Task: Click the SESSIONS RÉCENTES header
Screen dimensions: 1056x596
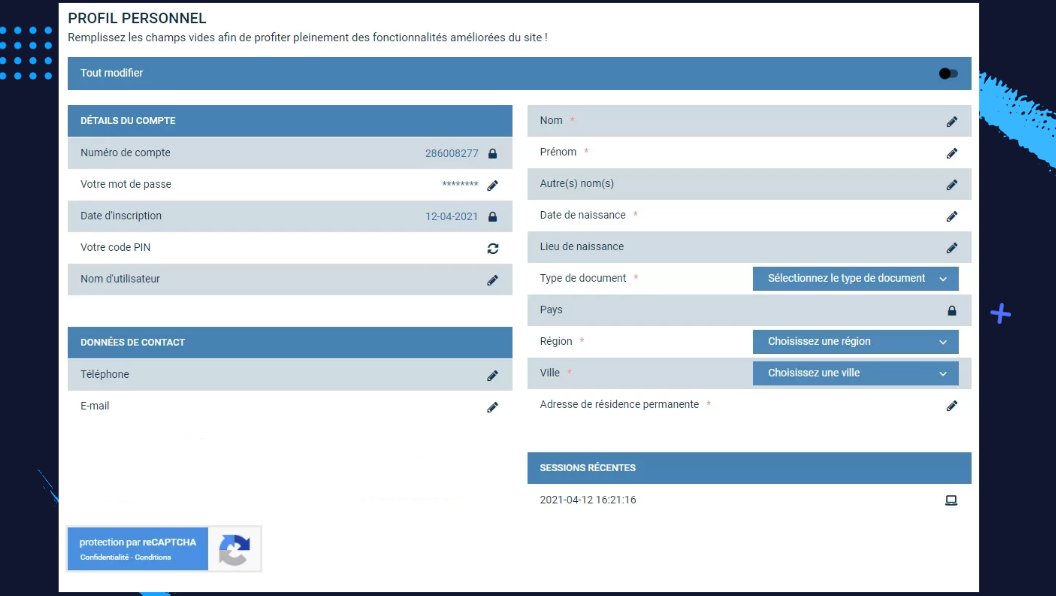Action: [x=749, y=467]
